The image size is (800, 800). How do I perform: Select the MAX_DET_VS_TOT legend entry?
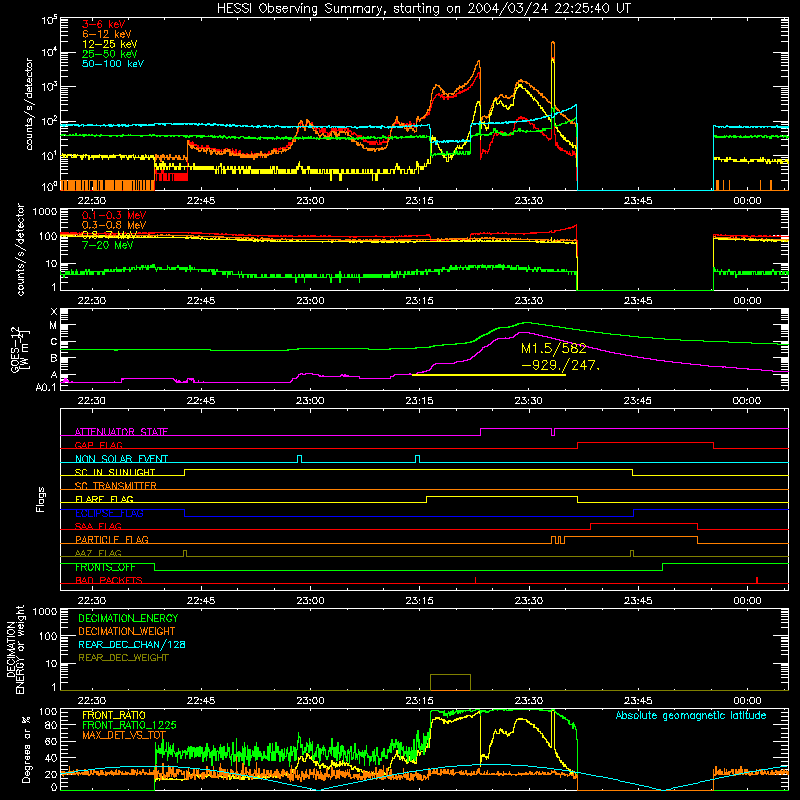click(x=124, y=735)
